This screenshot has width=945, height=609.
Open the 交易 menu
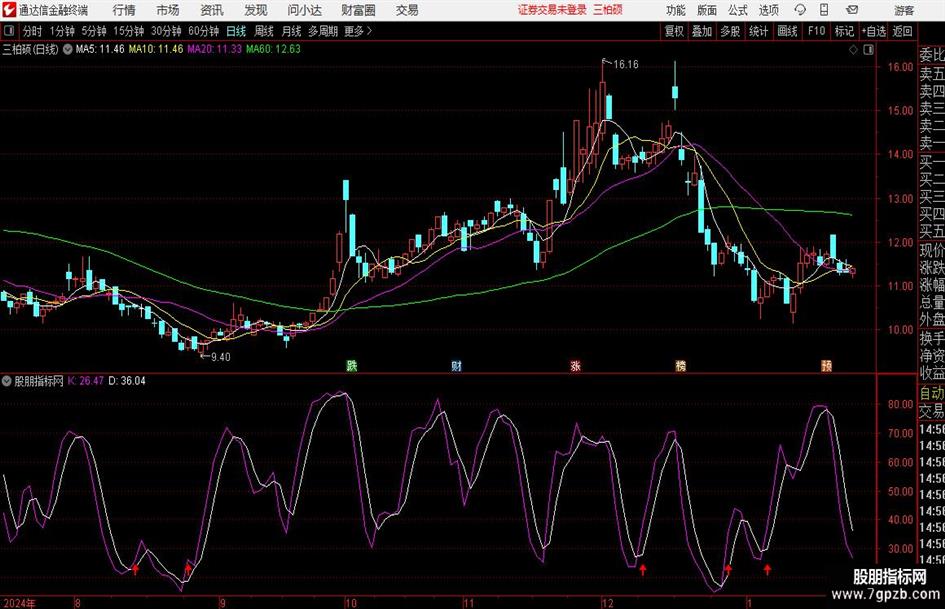(x=407, y=10)
